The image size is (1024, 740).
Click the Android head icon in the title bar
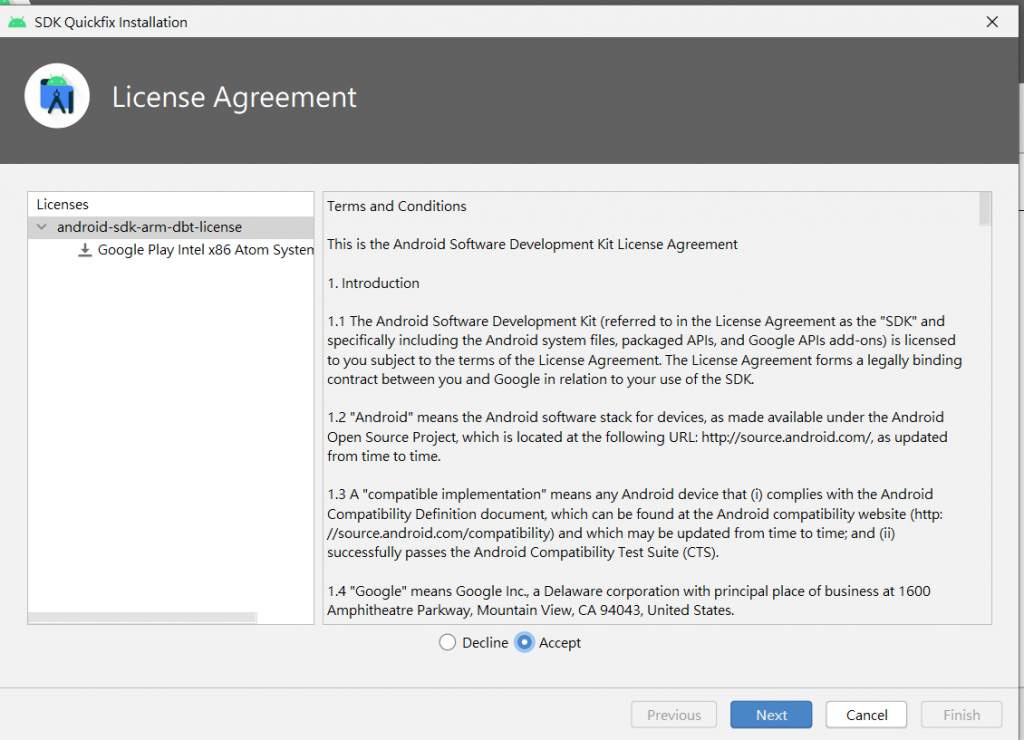(17, 22)
